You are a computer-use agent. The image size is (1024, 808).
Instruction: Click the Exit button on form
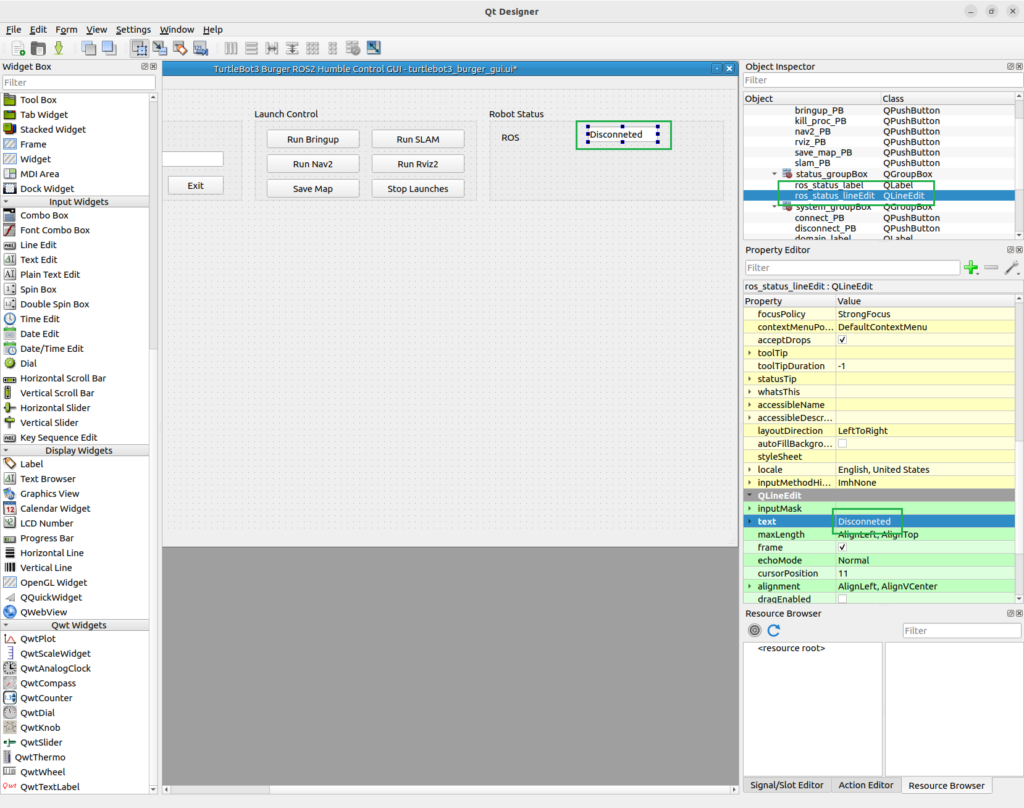tap(195, 186)
